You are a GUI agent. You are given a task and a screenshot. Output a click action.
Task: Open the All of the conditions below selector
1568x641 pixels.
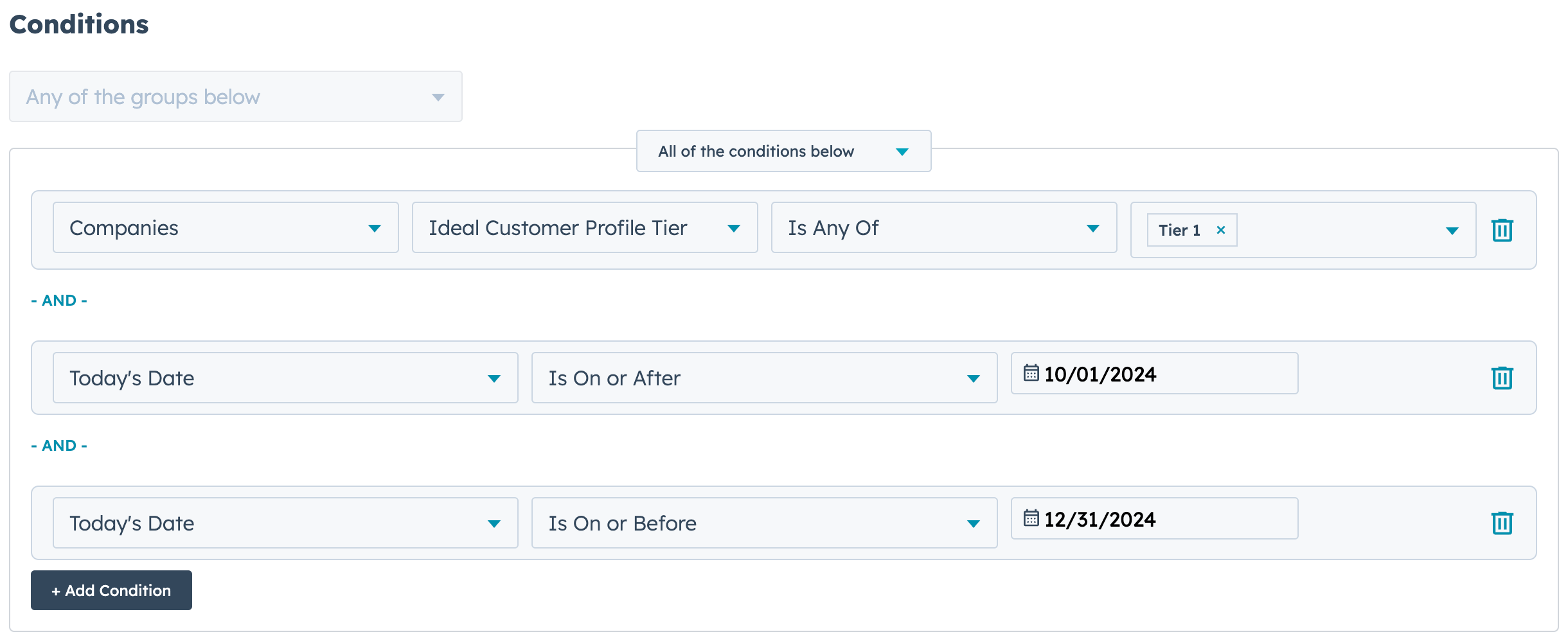(783, 152)
